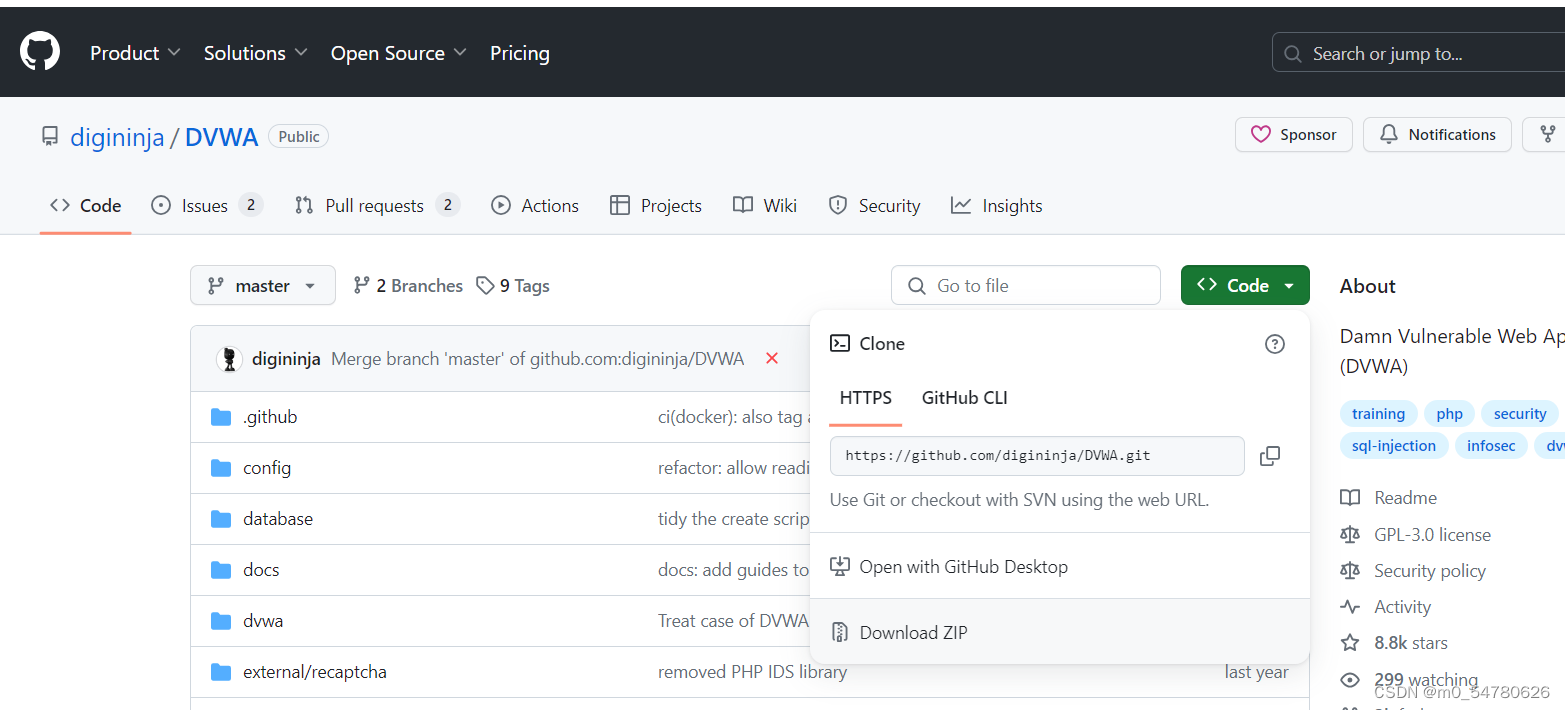Open the Product menu chevron
The image size is (1565, 710).
coord(175,52)
